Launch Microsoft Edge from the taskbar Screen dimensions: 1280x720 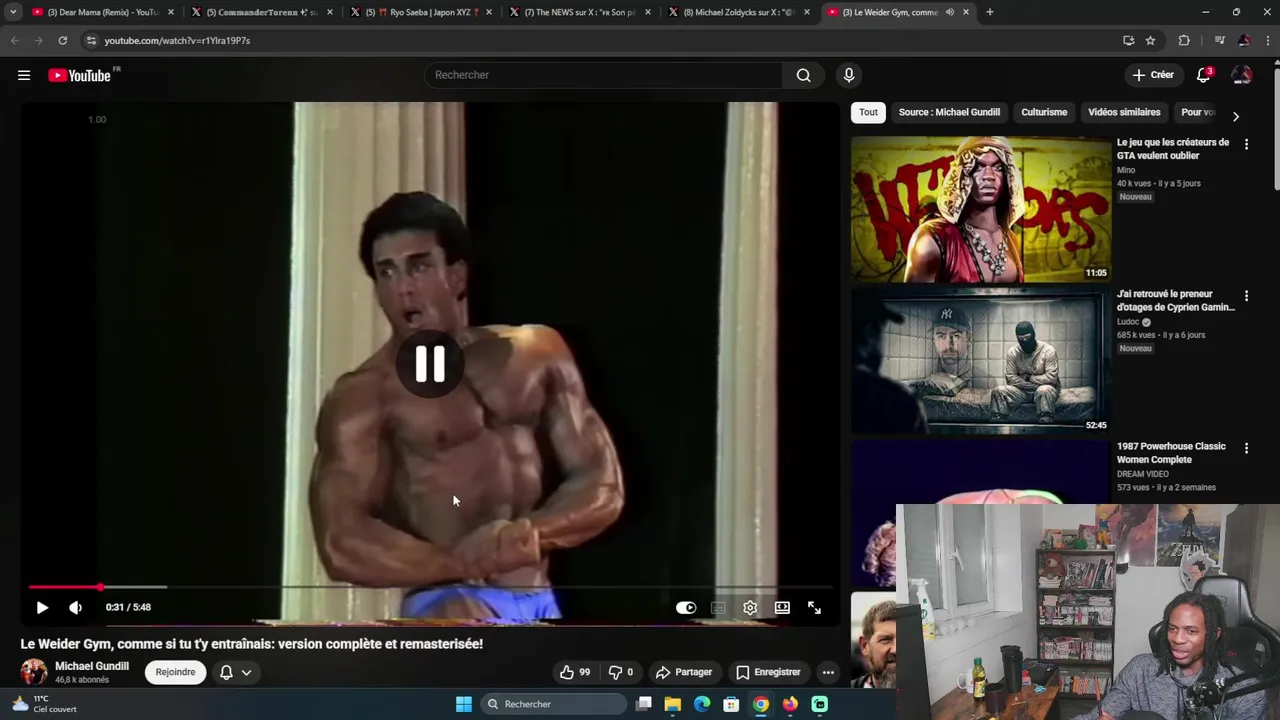click(x=702, y=704)
